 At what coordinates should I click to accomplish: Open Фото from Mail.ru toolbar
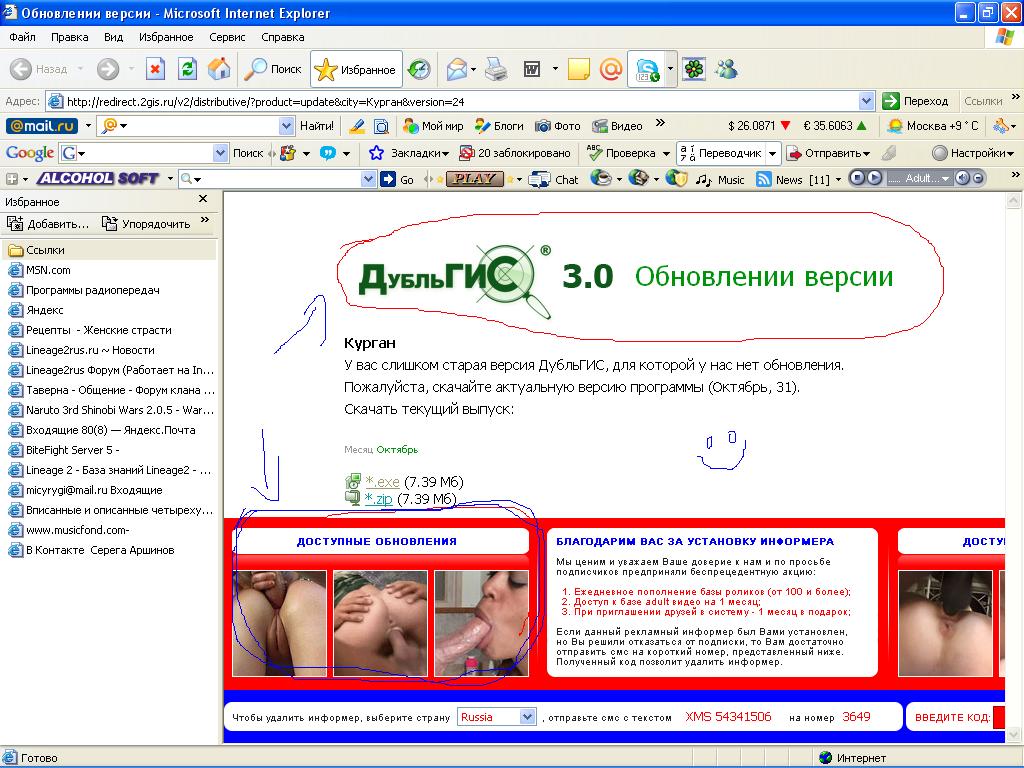point(558,126)
